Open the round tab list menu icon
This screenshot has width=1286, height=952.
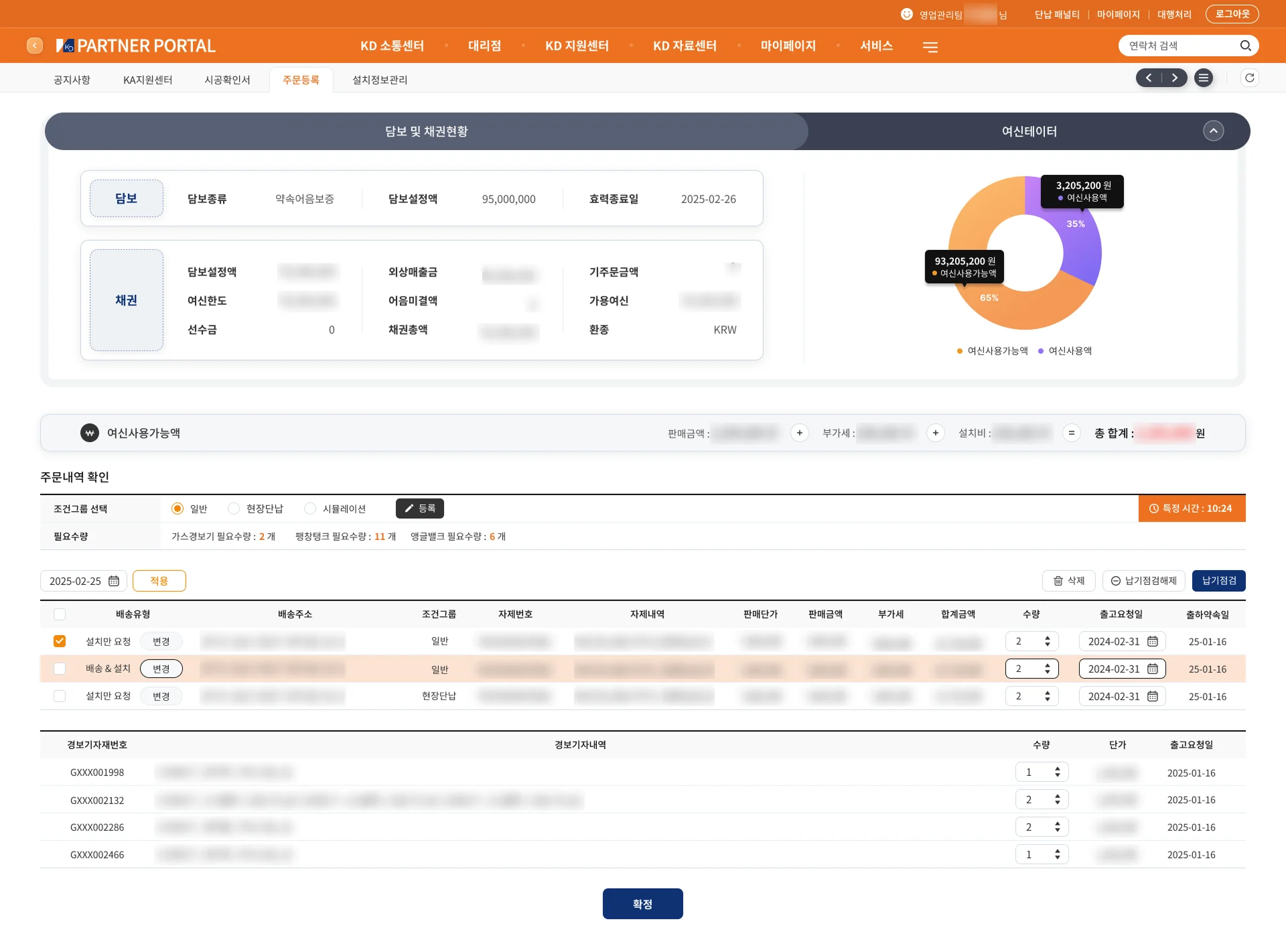[1204, 78]
